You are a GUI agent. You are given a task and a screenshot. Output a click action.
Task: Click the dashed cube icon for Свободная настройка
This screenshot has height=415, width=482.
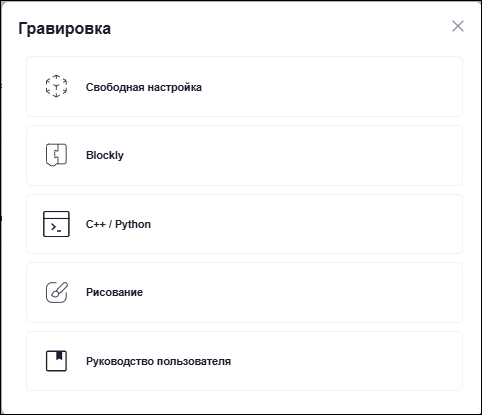click(56, 86)
